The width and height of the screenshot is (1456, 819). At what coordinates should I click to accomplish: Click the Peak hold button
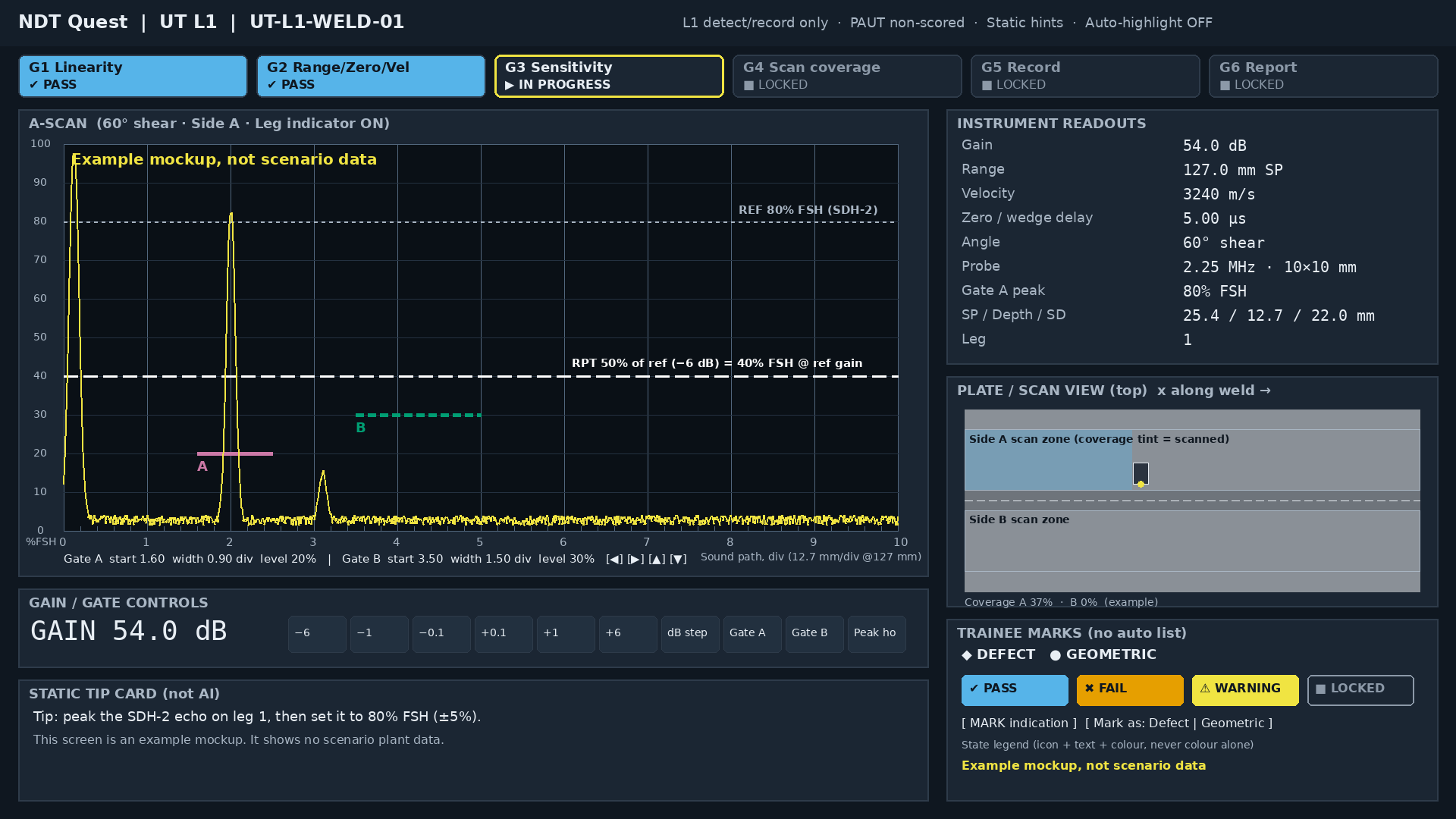coord(877,634)
